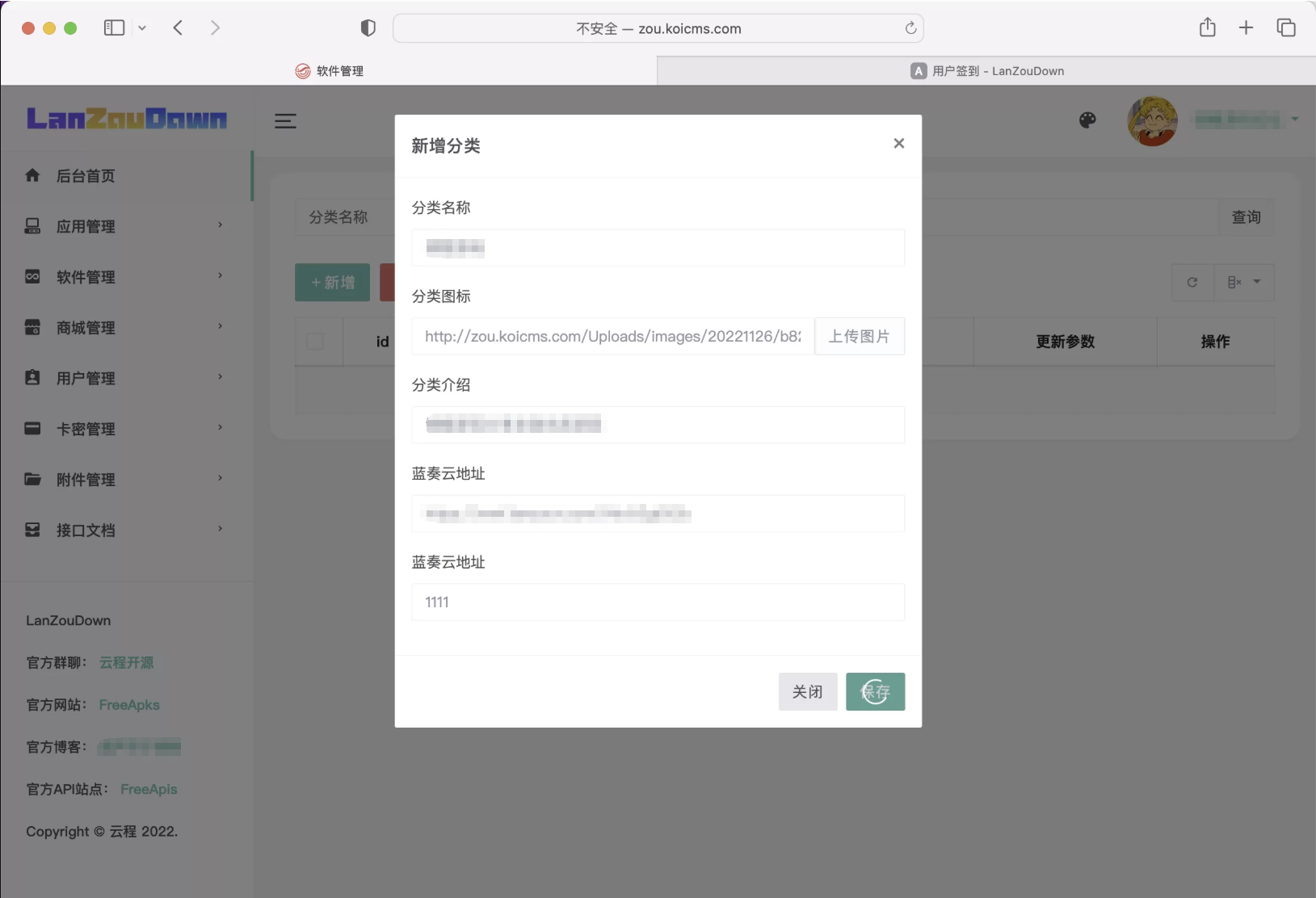Toggle the hamburger sidebar menu icon
Screen dimensions: 1316x898
285,121
